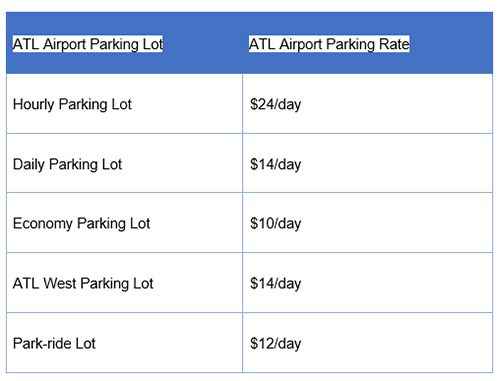Click the word 'Daily' in second row
Viewport: 500px width, 381px height.
(28, 164)
